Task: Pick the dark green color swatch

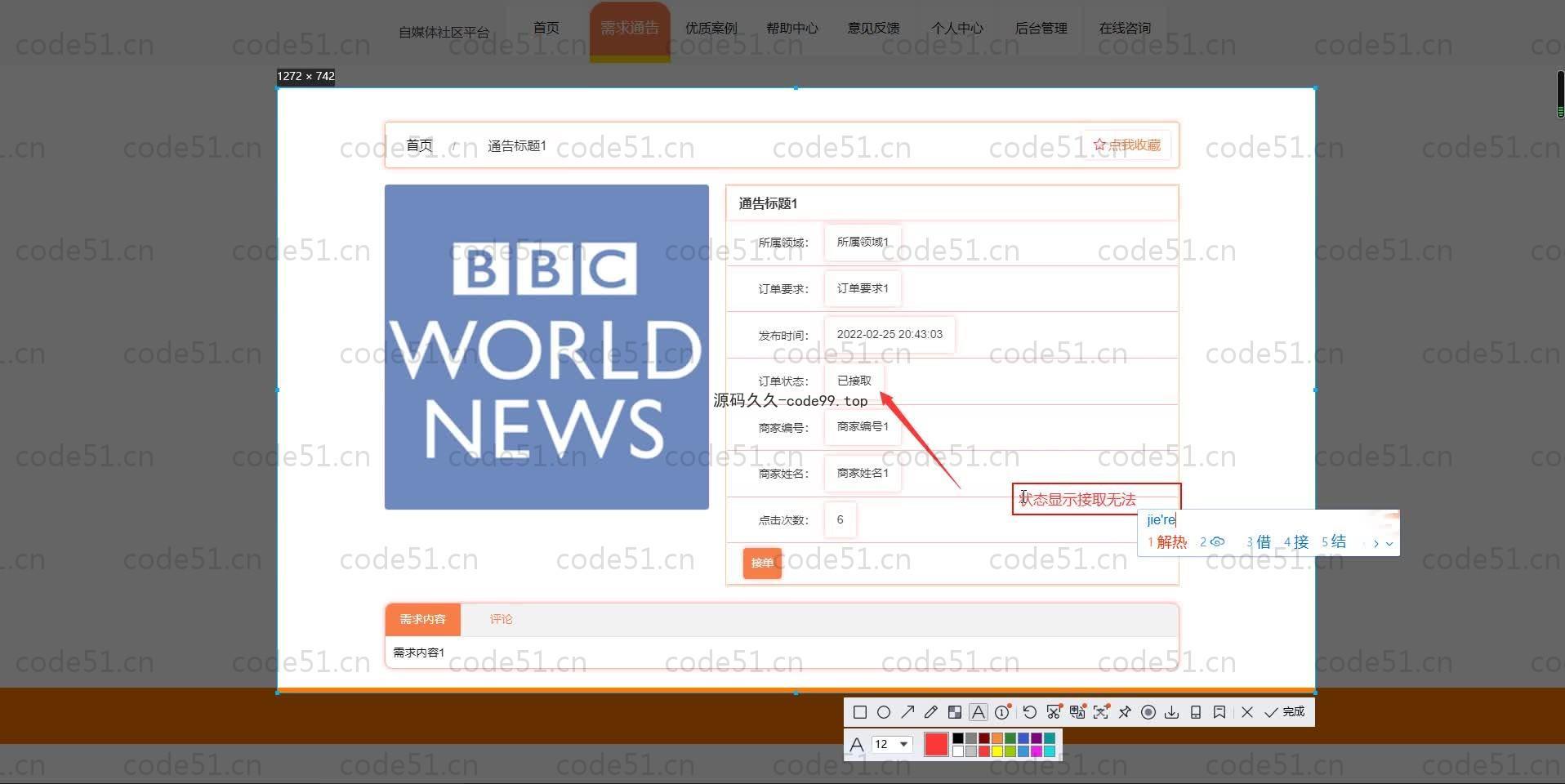Action: pyautogui.click(x=1010, y=738)
